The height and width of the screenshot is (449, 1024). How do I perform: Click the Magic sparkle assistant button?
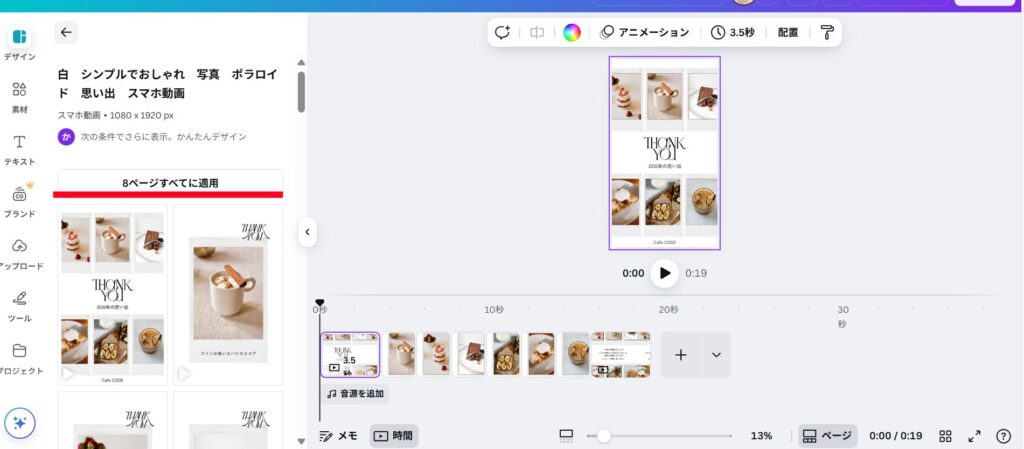pyautogui.click(x=20, y=424)
